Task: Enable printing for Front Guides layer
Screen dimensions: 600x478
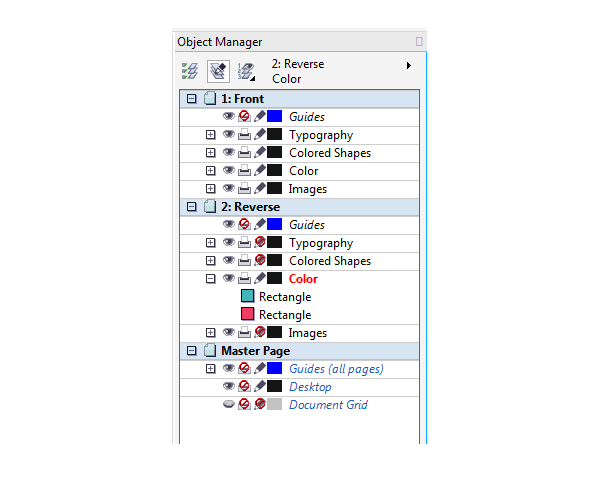Action: point(244,116)
